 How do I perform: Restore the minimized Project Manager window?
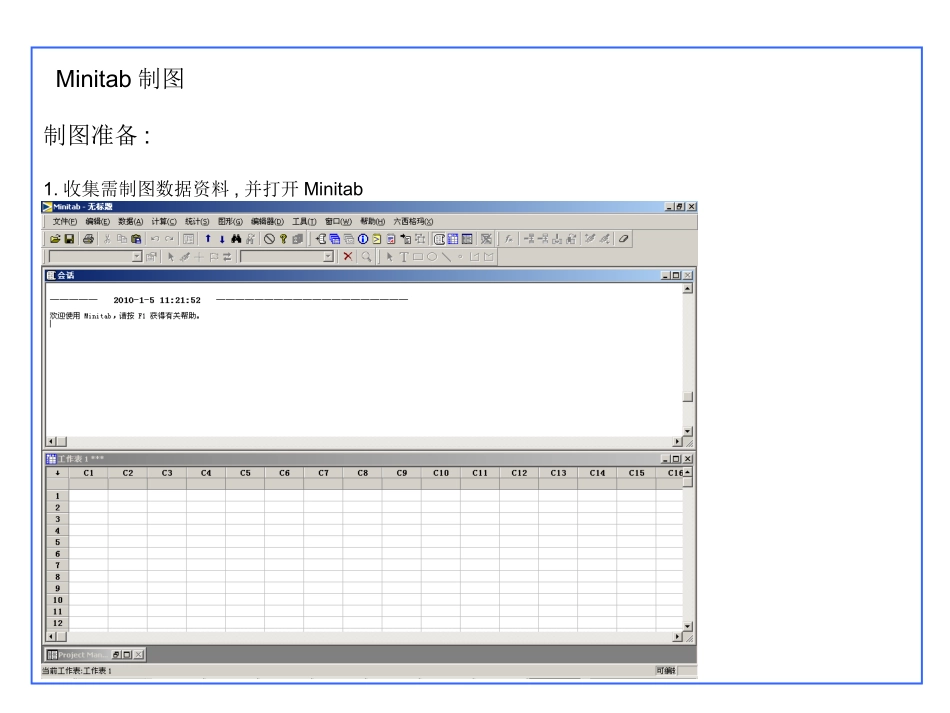pos(116,654)
